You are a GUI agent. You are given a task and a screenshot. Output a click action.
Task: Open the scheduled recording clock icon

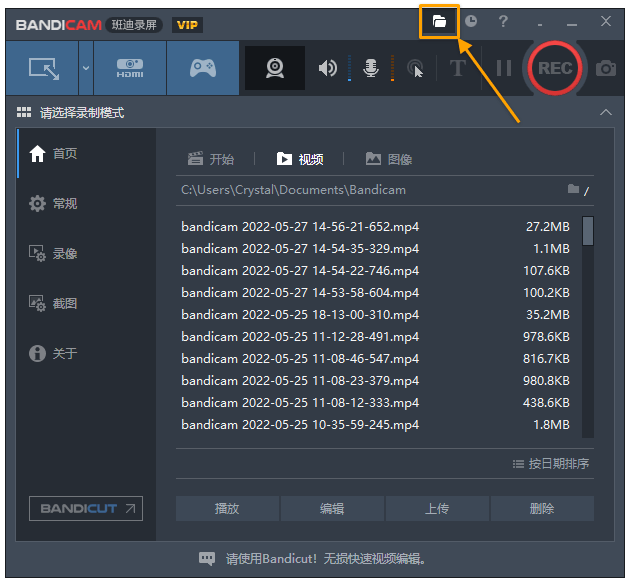[471, 21]
